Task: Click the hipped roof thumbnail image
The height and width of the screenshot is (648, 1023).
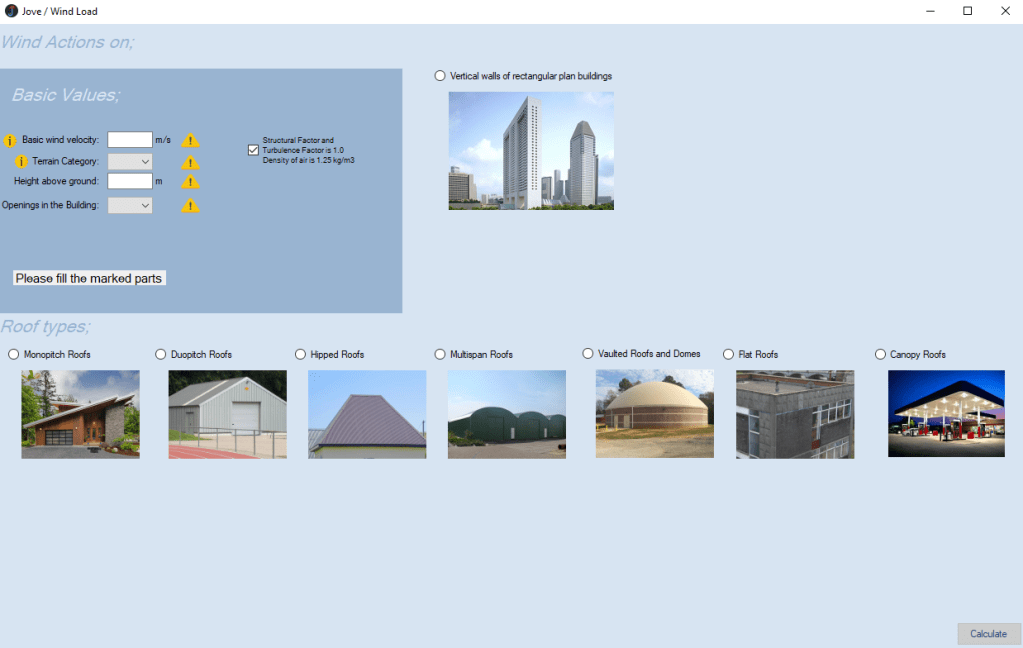Action: [367, 414]
